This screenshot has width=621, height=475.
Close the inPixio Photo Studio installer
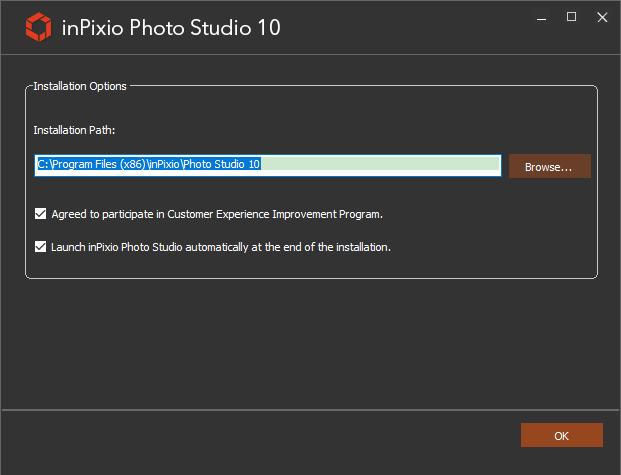click(602, 17)
